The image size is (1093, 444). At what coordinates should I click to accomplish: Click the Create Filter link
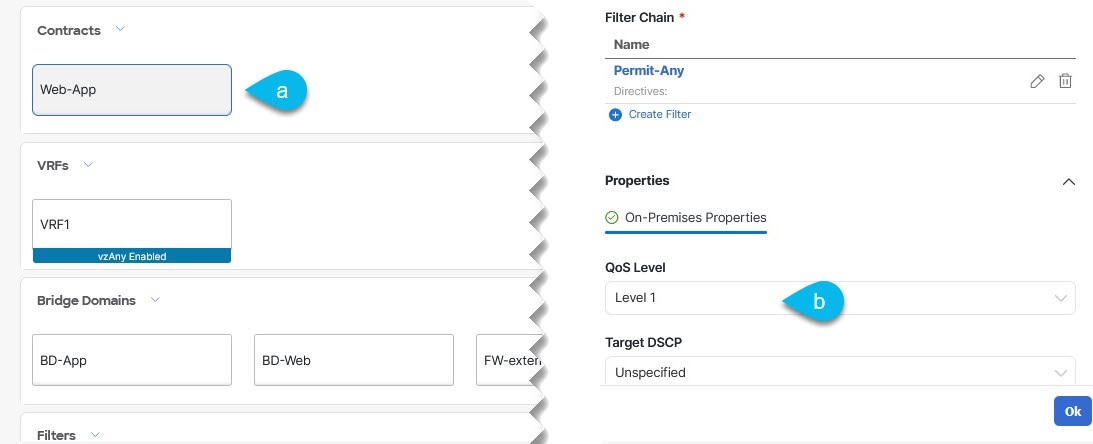(x=659, y=114)
